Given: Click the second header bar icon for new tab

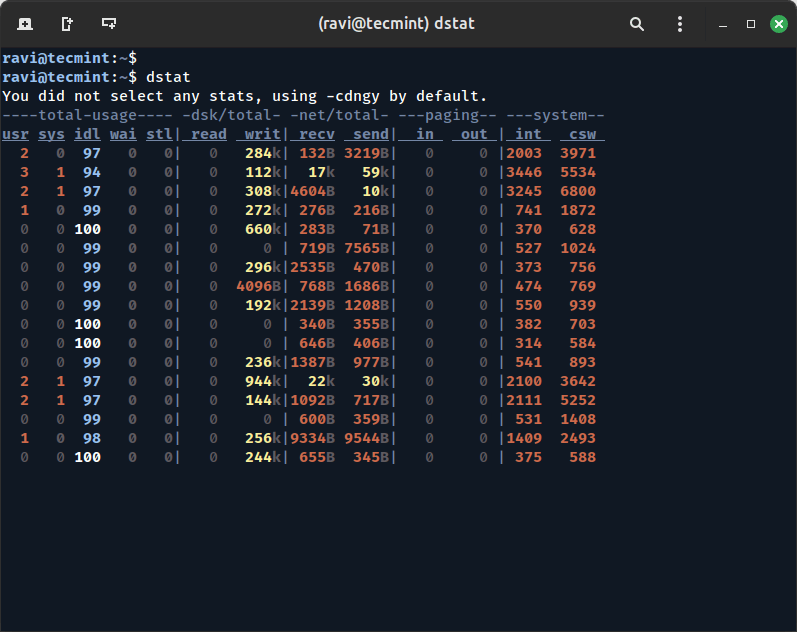Looking at the screenshot, I should (x=66, y=23).
